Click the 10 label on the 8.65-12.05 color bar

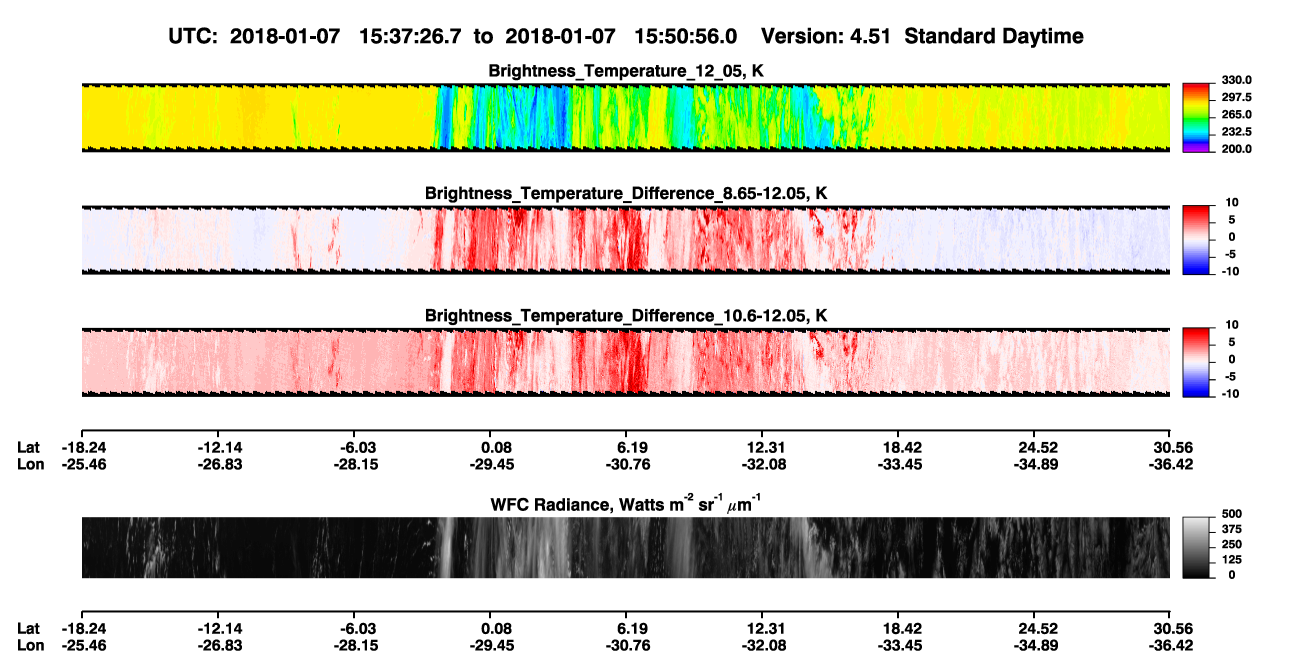(x=1230, y=202)
